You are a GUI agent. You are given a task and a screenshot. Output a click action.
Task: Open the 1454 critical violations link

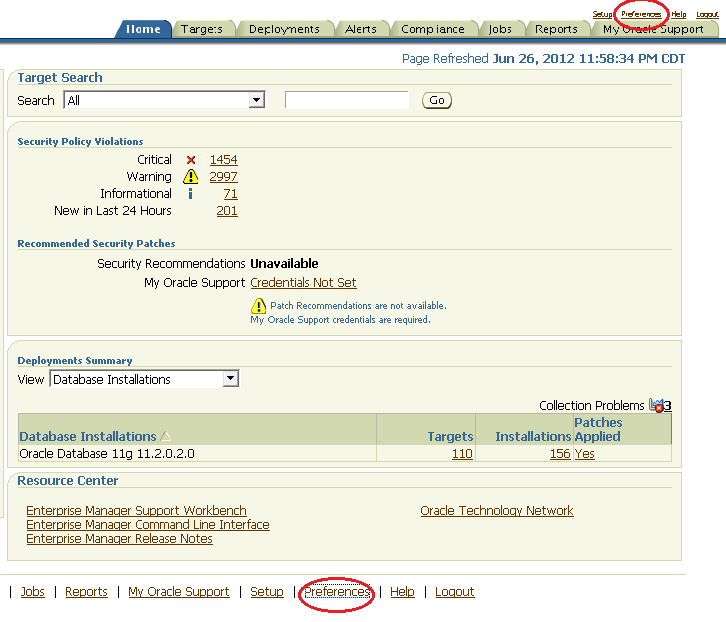coord(224,160)
